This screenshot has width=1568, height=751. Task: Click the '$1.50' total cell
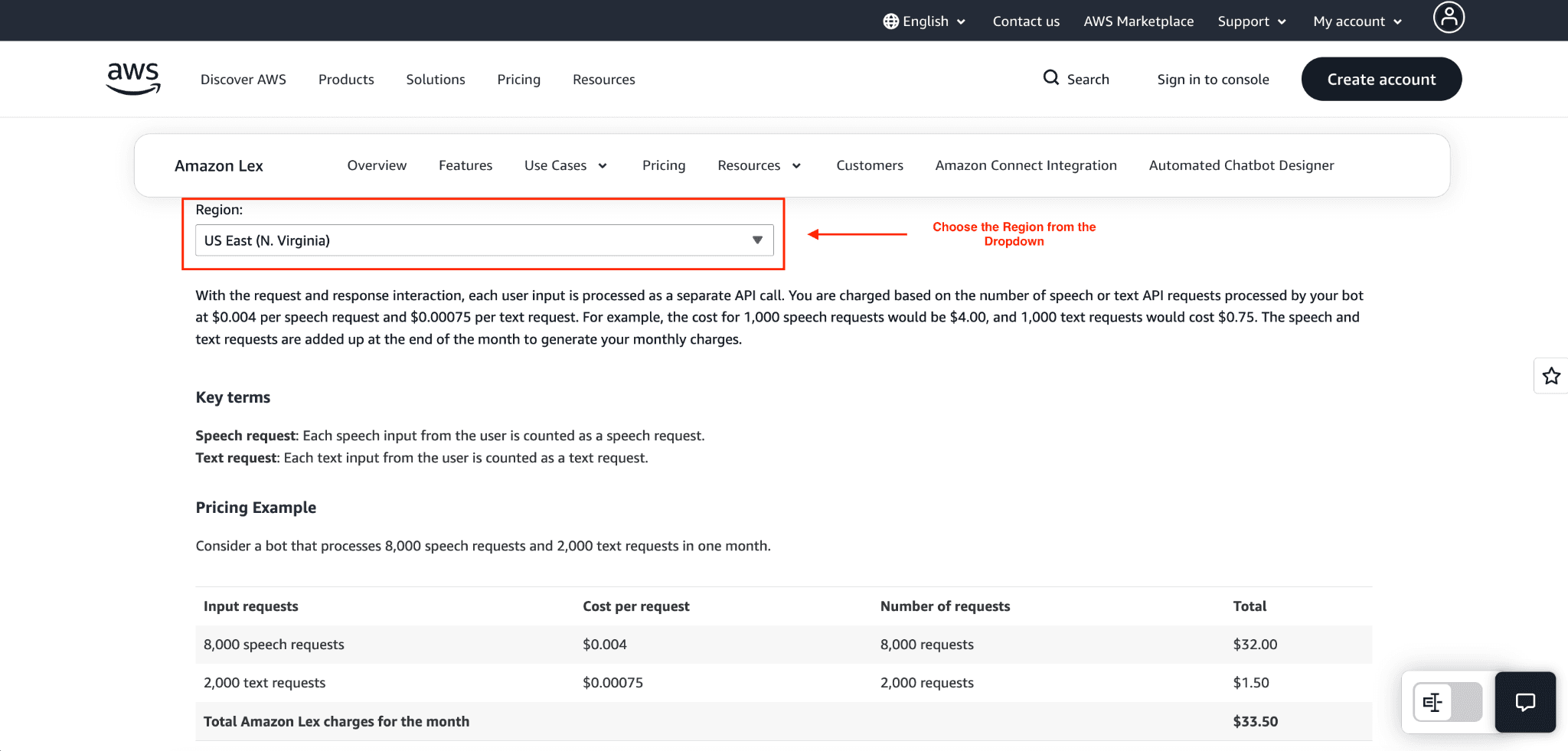[x=1251, y=683]
